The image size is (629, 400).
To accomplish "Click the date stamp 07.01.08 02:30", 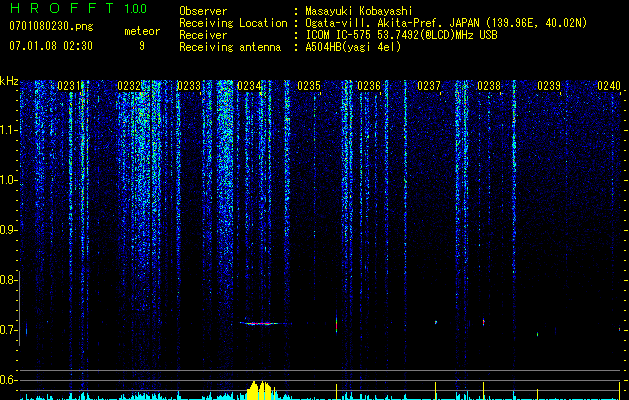I will coord(51,46).
